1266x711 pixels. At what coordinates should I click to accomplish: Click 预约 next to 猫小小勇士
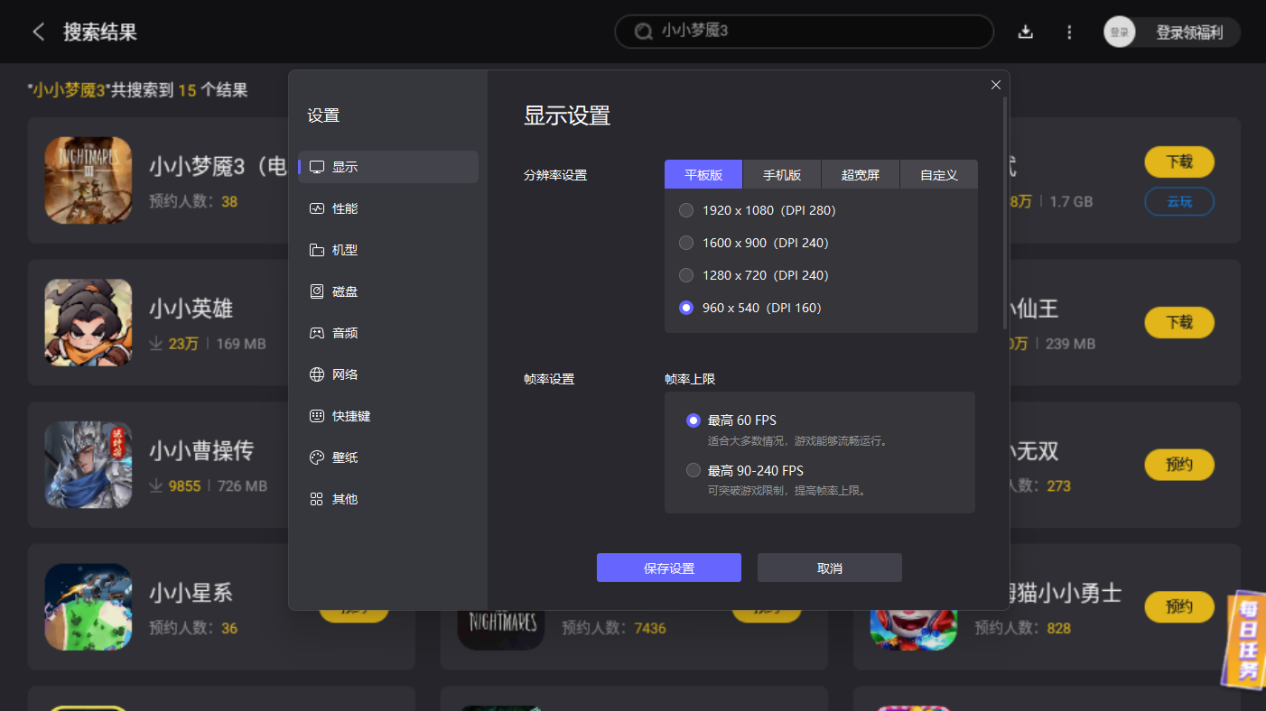pos(1179,607)
